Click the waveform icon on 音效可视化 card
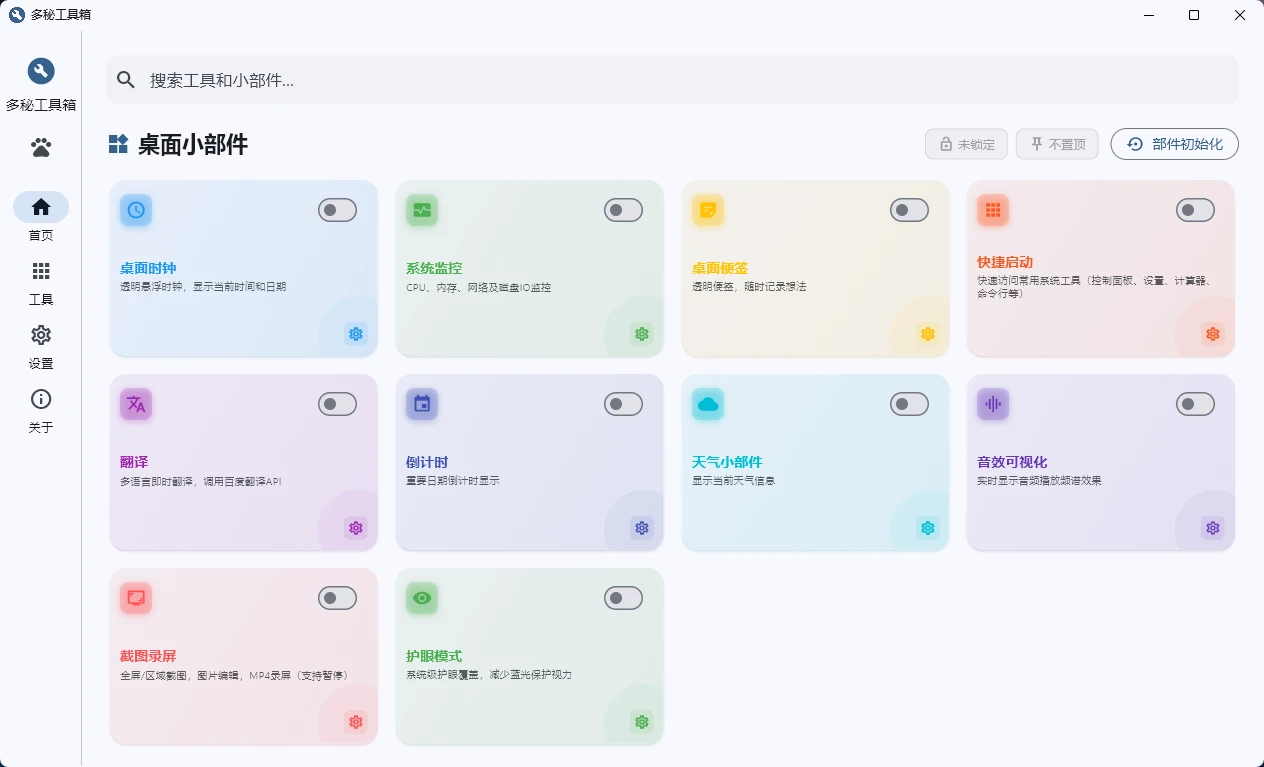 pos(993,404)
